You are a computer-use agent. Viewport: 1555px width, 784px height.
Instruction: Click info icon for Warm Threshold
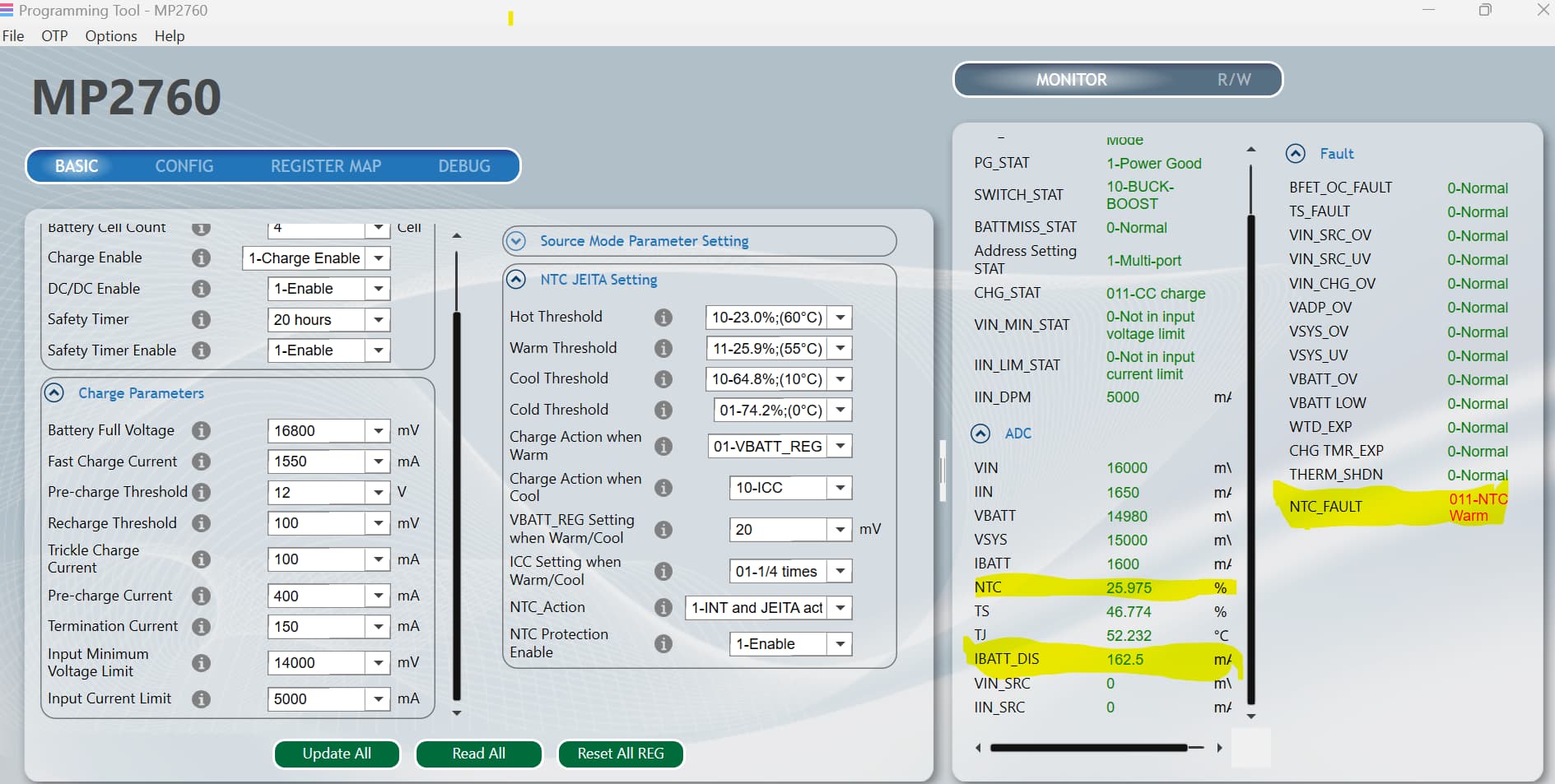pos(663,348)
